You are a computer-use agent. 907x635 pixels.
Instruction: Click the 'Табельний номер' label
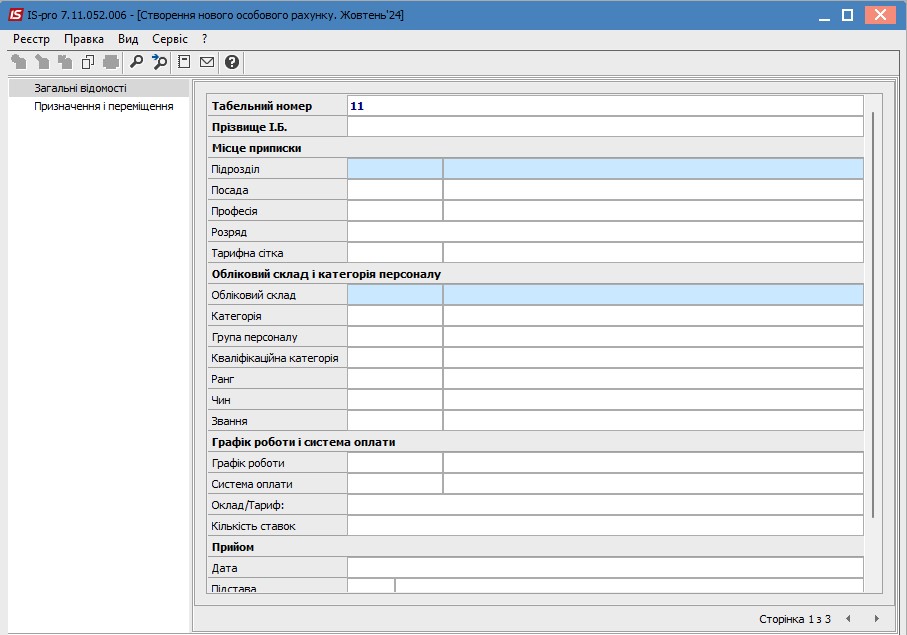click(261, 106)
